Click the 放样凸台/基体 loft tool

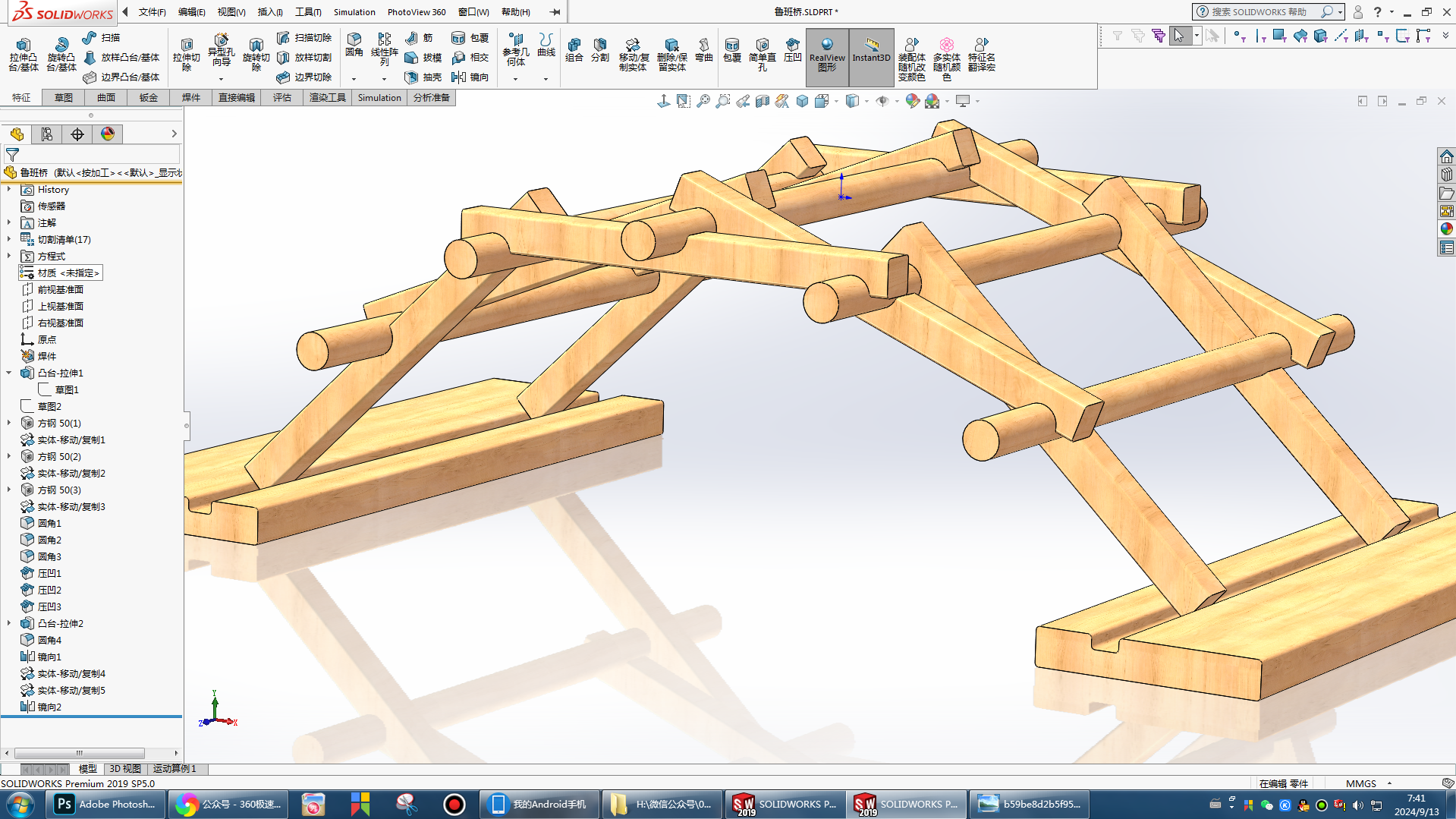[x=121, y=57]
